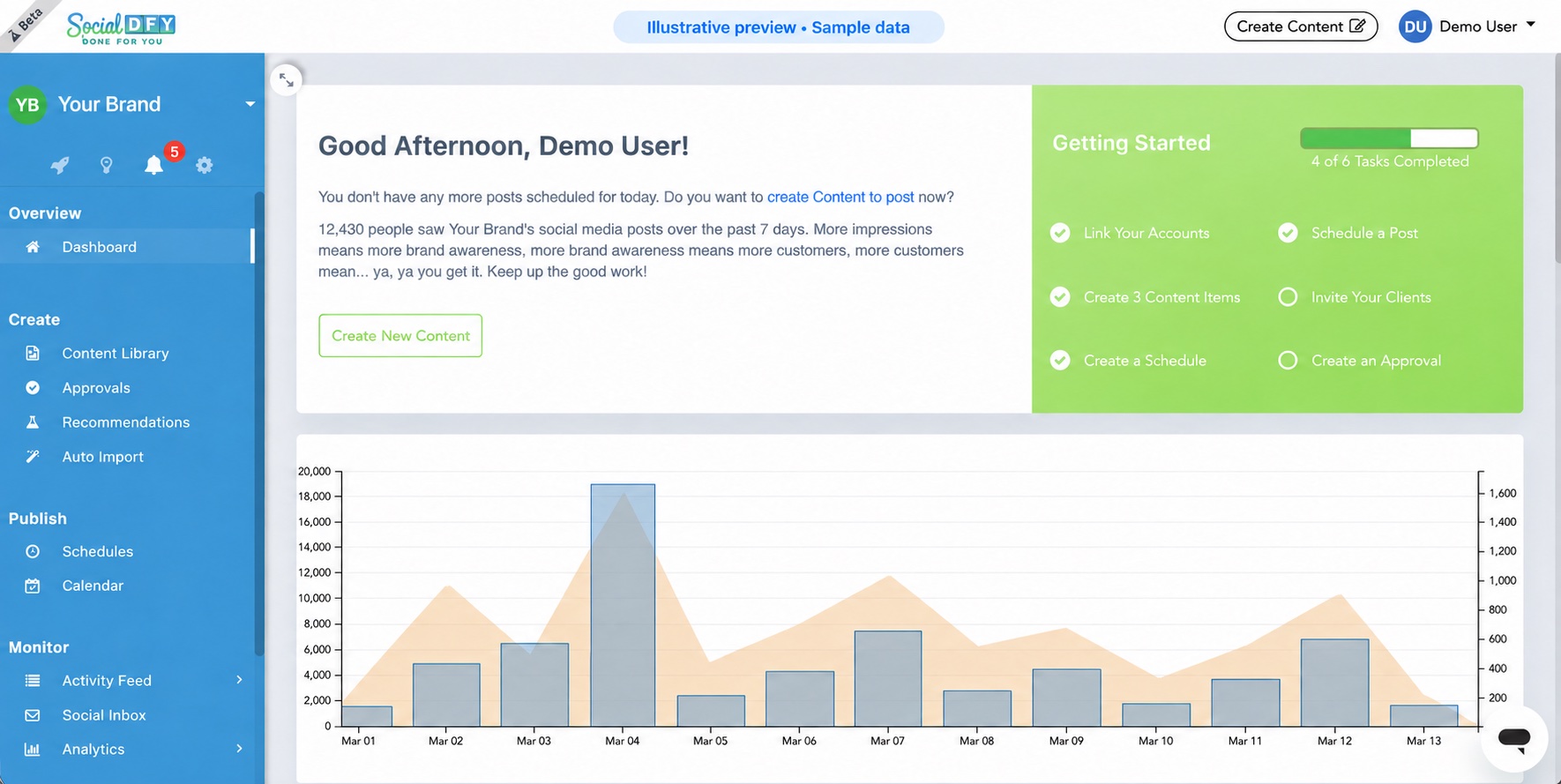Collapse the sidebar with the expand arrows icon
Image resolution: width=1561 pixels, height=784 pixels.
pos(287,80)
